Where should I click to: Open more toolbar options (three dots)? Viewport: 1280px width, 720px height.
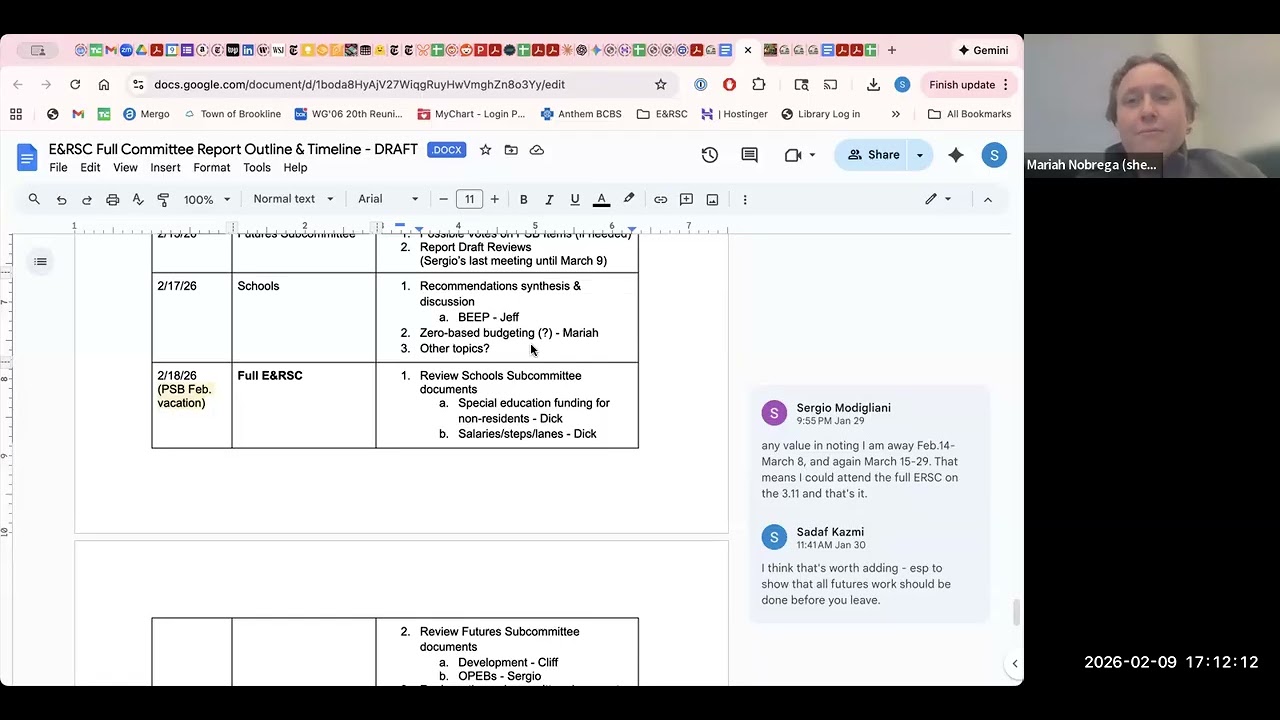coord(745,199)
